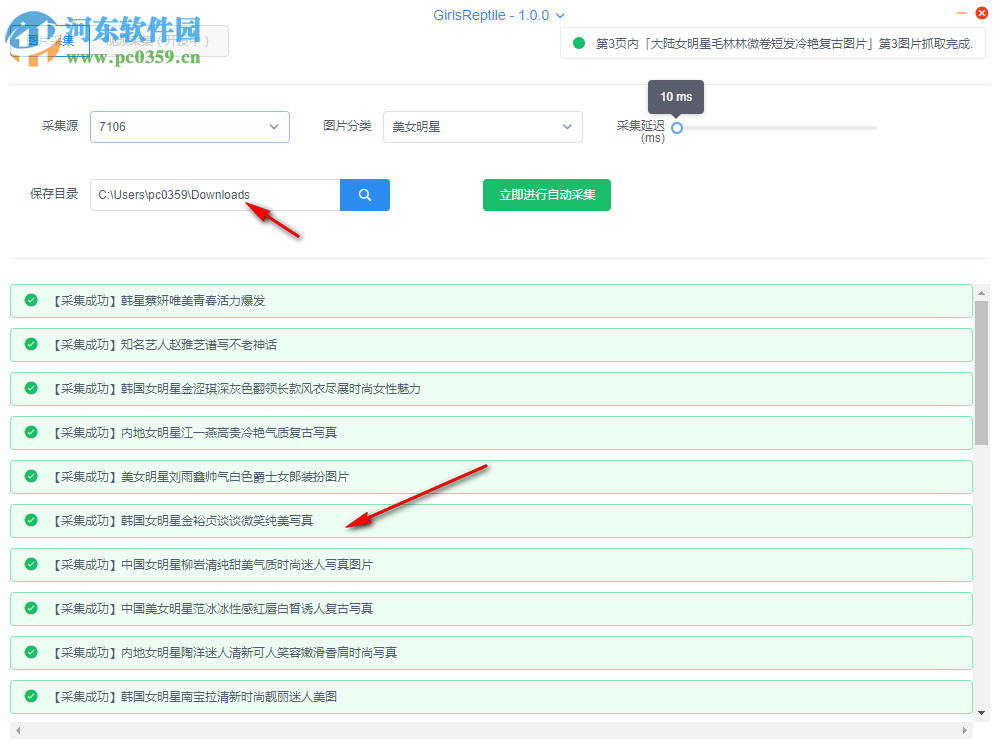This screenshot has height=750, width=1000.
Task: Click success icon for 金涩琪深灰色翻领长款风衣 row
Action: 31,388
